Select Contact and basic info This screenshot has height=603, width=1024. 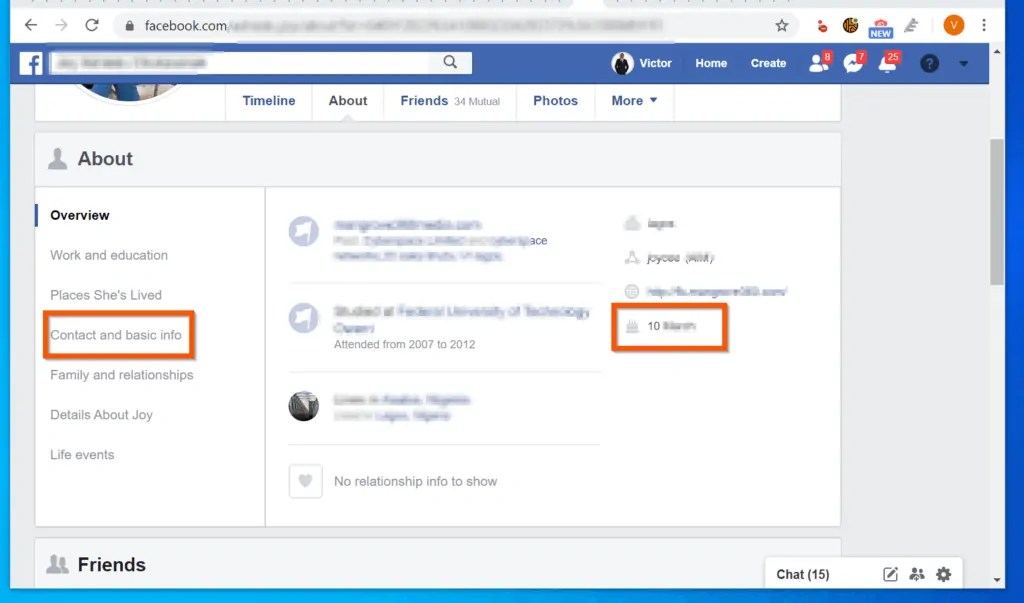pos(117,335)
